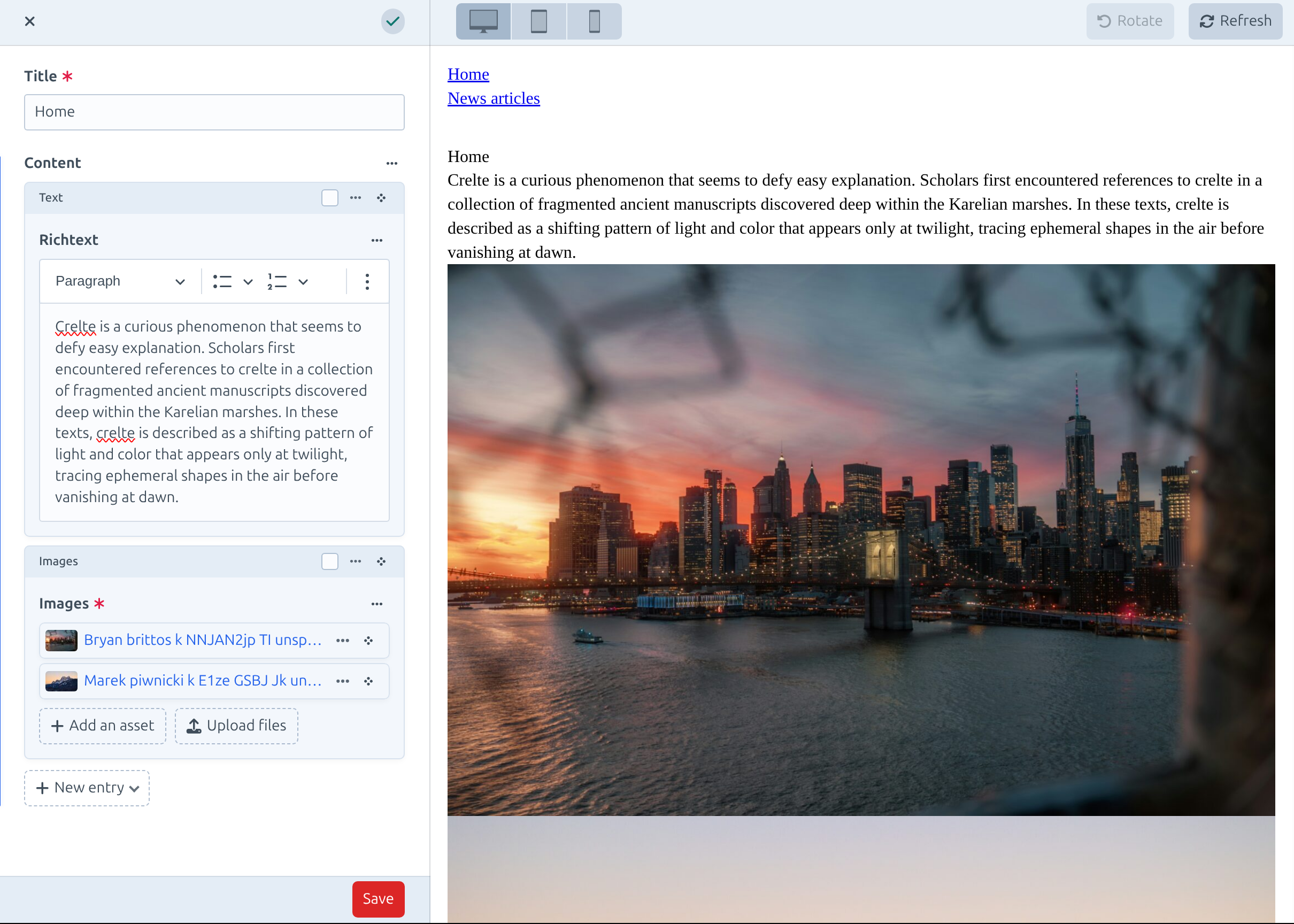1294x924 pixels.
Task: Select the Text block checkbox
Action: [330, 198]
